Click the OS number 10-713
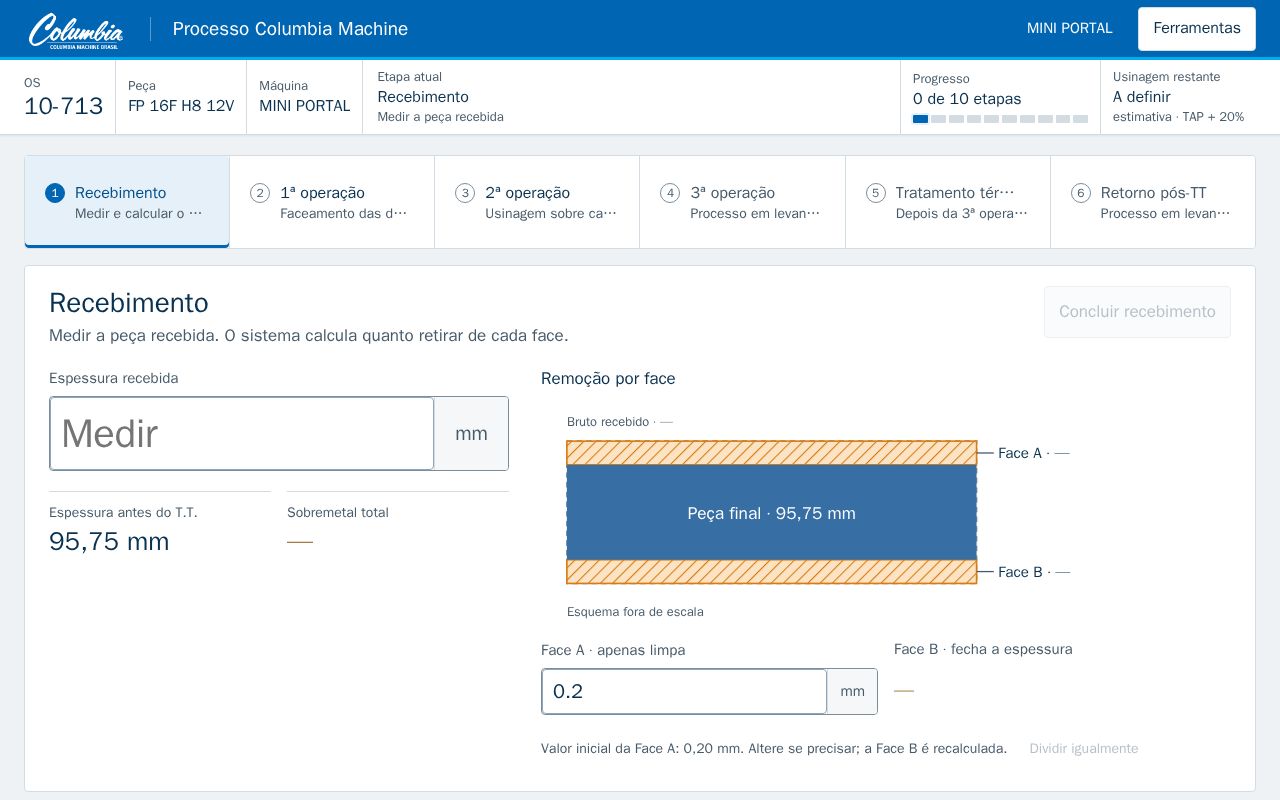The height and width of the screenshot is (800, 1280). [63, 106]
